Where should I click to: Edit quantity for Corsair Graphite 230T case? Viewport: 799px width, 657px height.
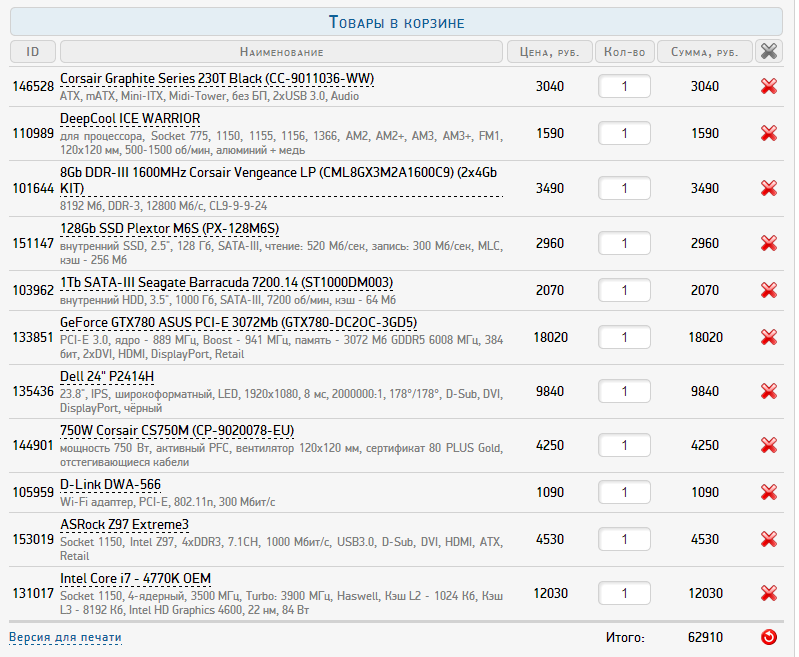(x=624, y=86)
